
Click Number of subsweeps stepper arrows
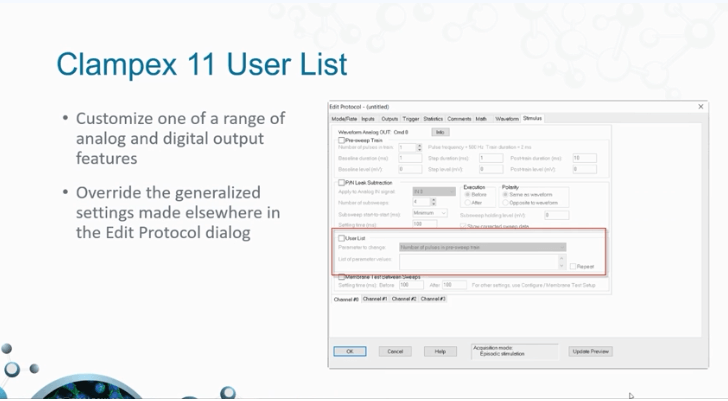pyautogui.click(x=433, y=202)
